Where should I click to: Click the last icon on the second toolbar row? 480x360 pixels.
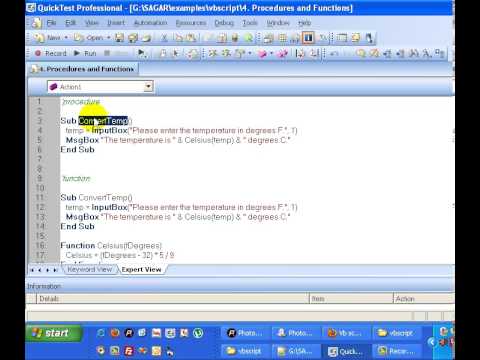click(440, 53)
